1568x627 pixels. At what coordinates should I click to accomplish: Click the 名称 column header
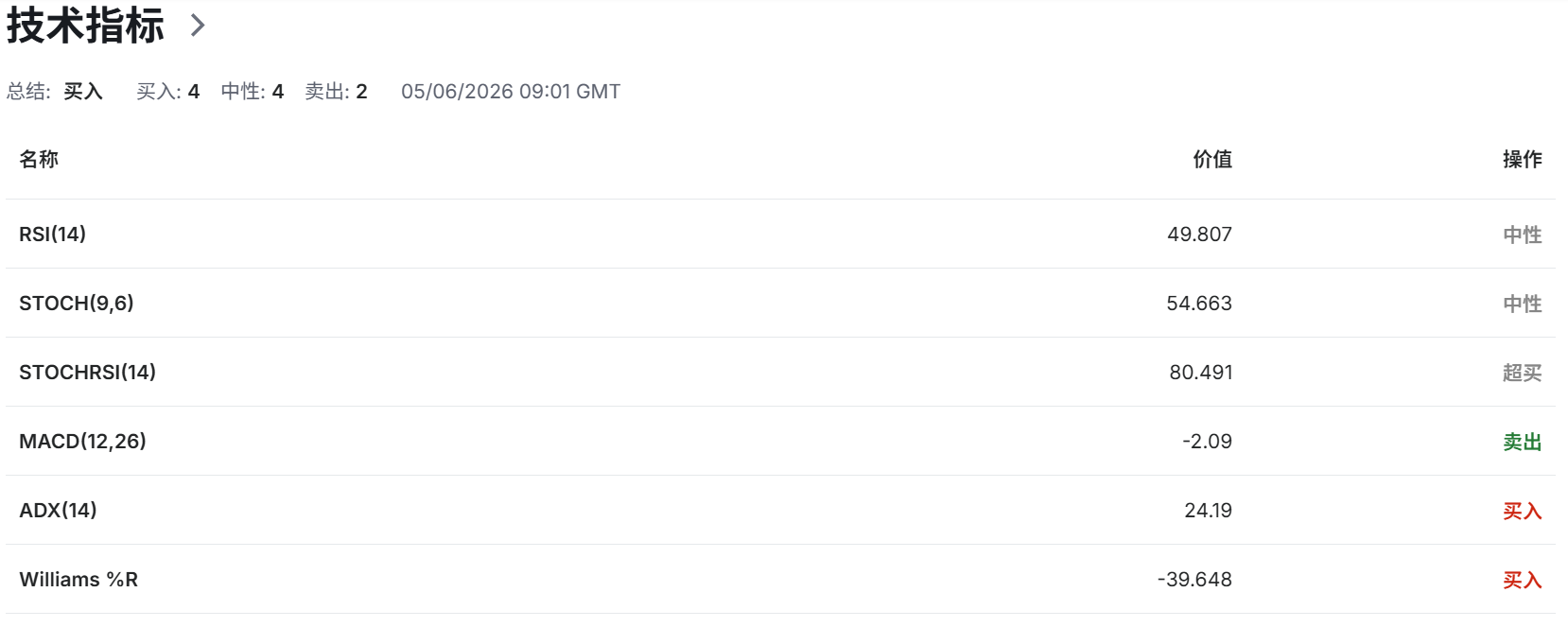[39, 159]
